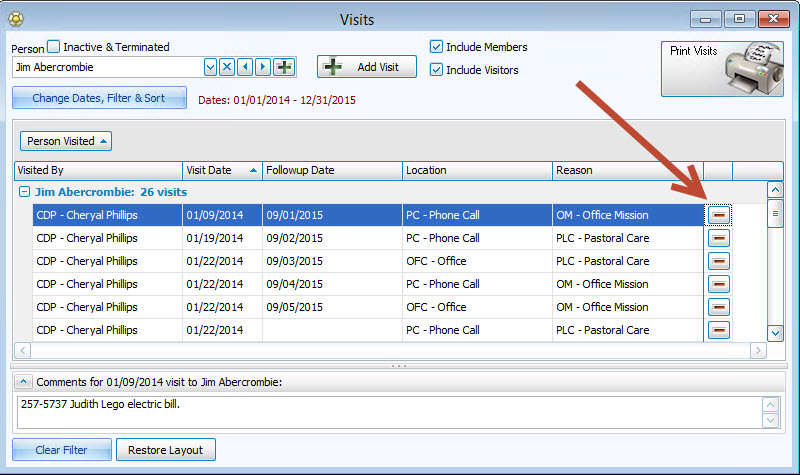Clear the selected person with the X icon
Image resolution: width=800 pixels, height=475 pixels.
point(227,67)
